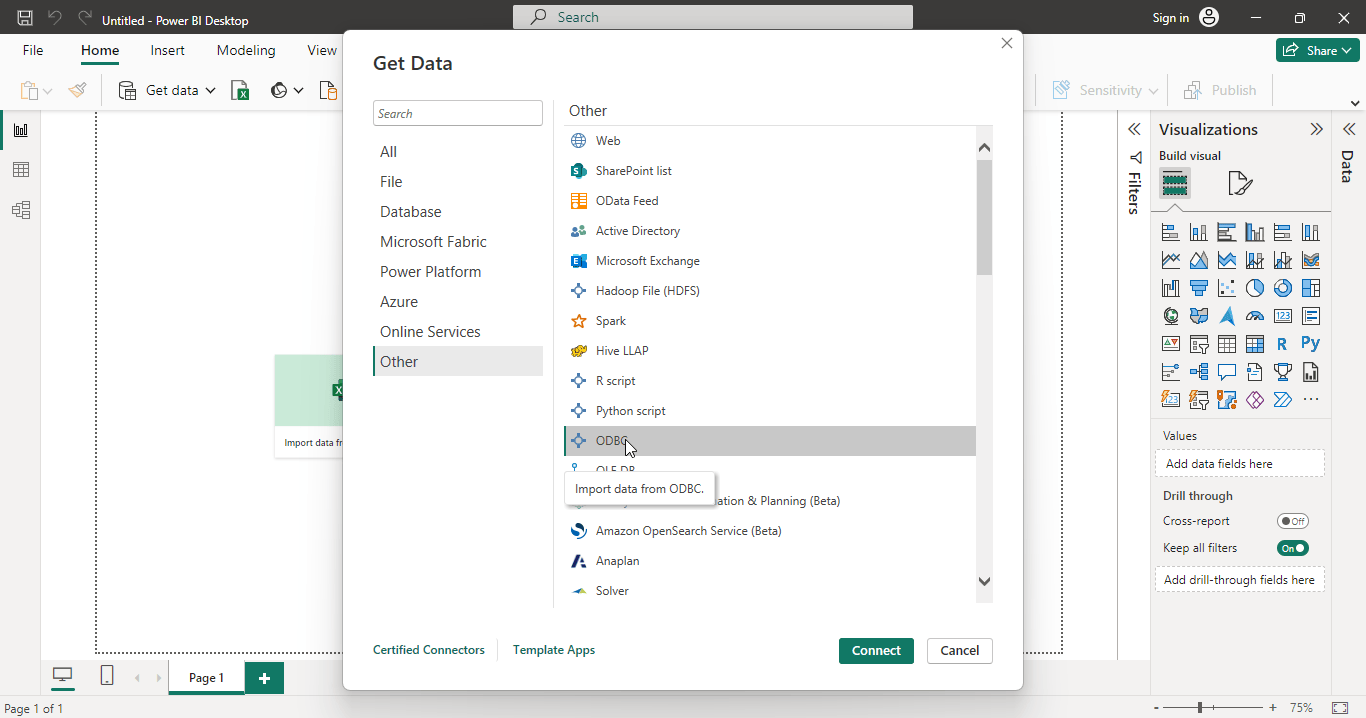Click the mobile layout icon

[107, 677]
